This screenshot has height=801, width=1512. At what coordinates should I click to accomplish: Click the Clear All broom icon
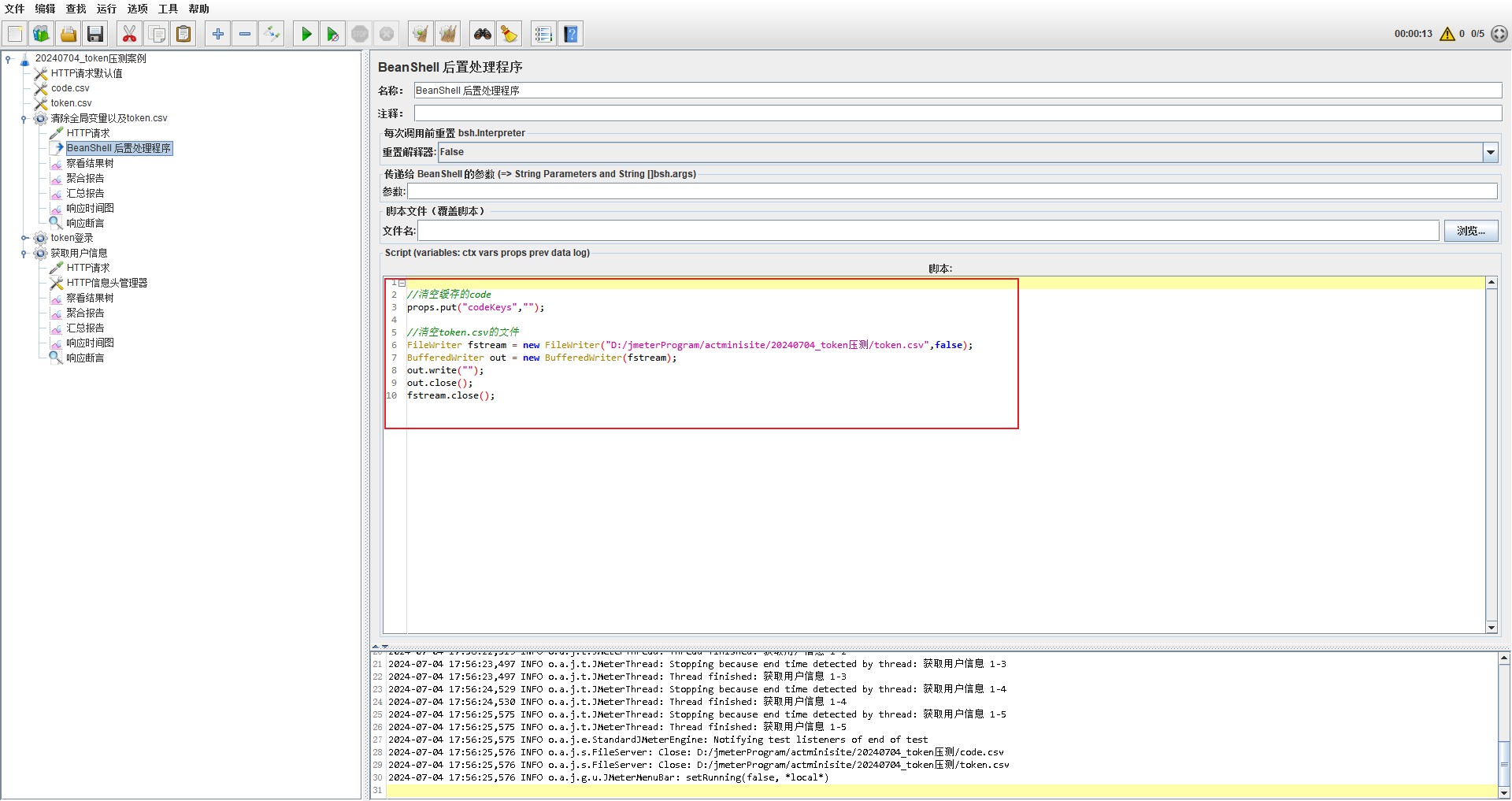click(x=447, y=34)
